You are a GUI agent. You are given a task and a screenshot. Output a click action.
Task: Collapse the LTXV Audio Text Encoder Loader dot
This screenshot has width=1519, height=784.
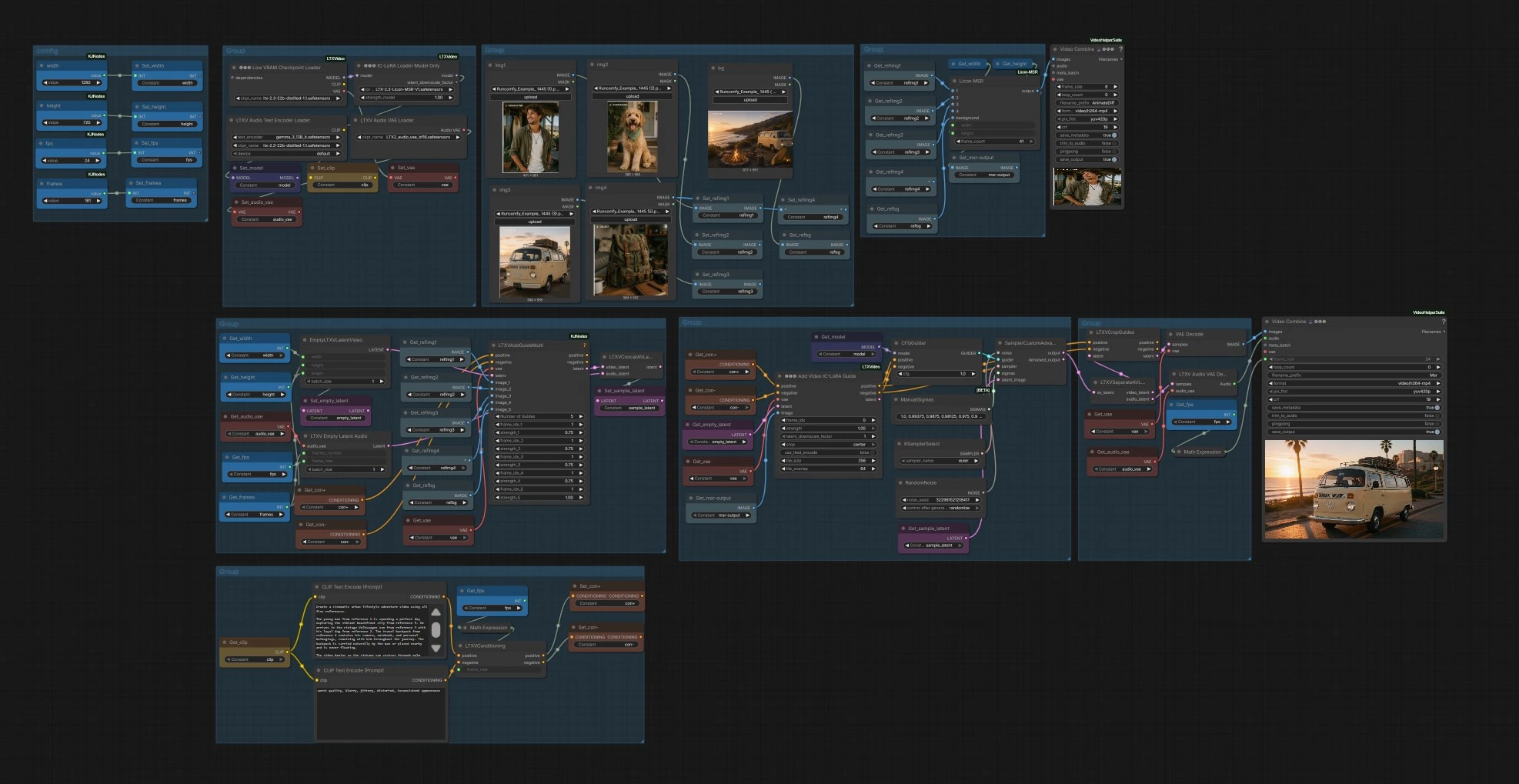230,120
